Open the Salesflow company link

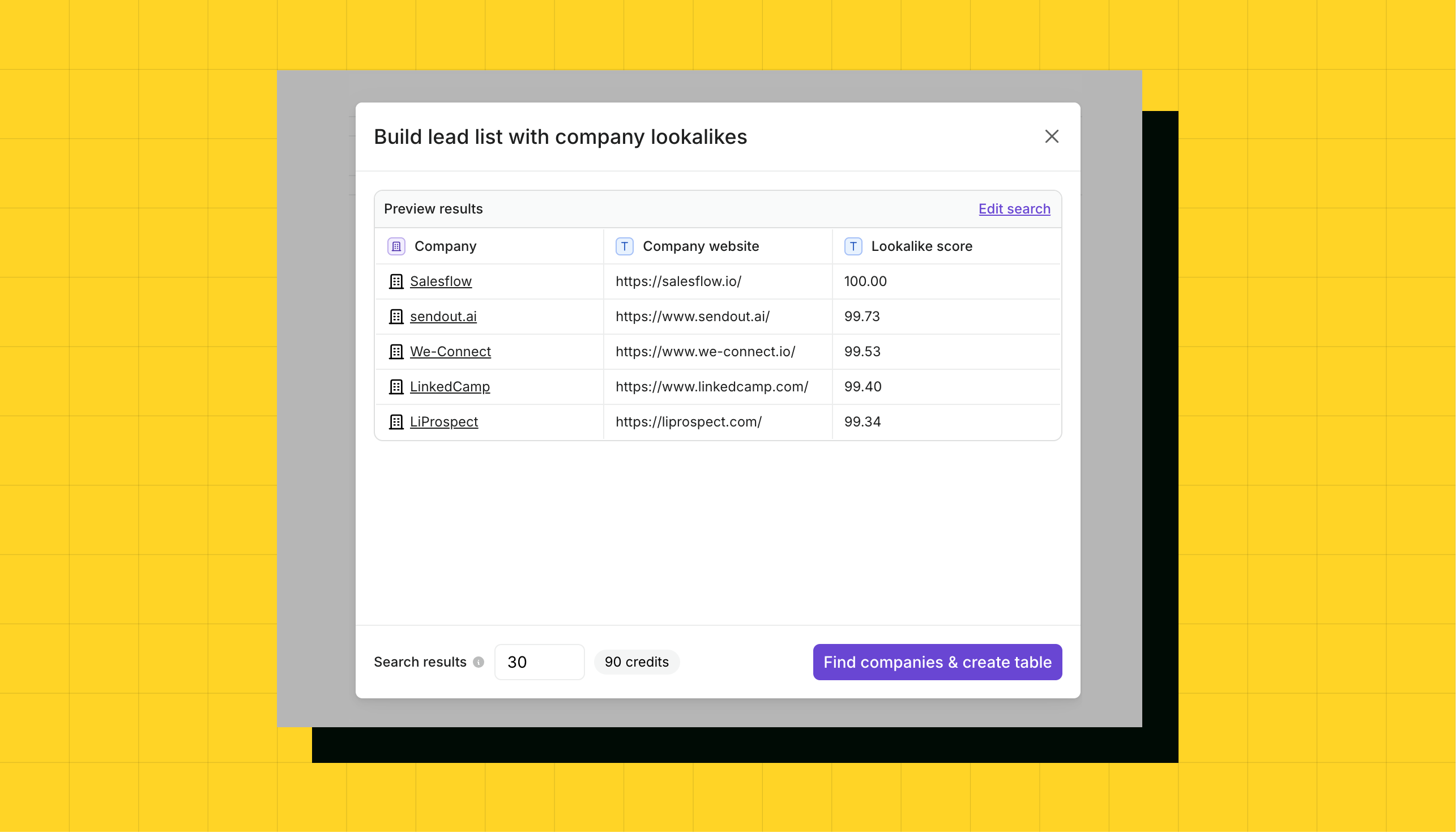[x=441, y=281]
